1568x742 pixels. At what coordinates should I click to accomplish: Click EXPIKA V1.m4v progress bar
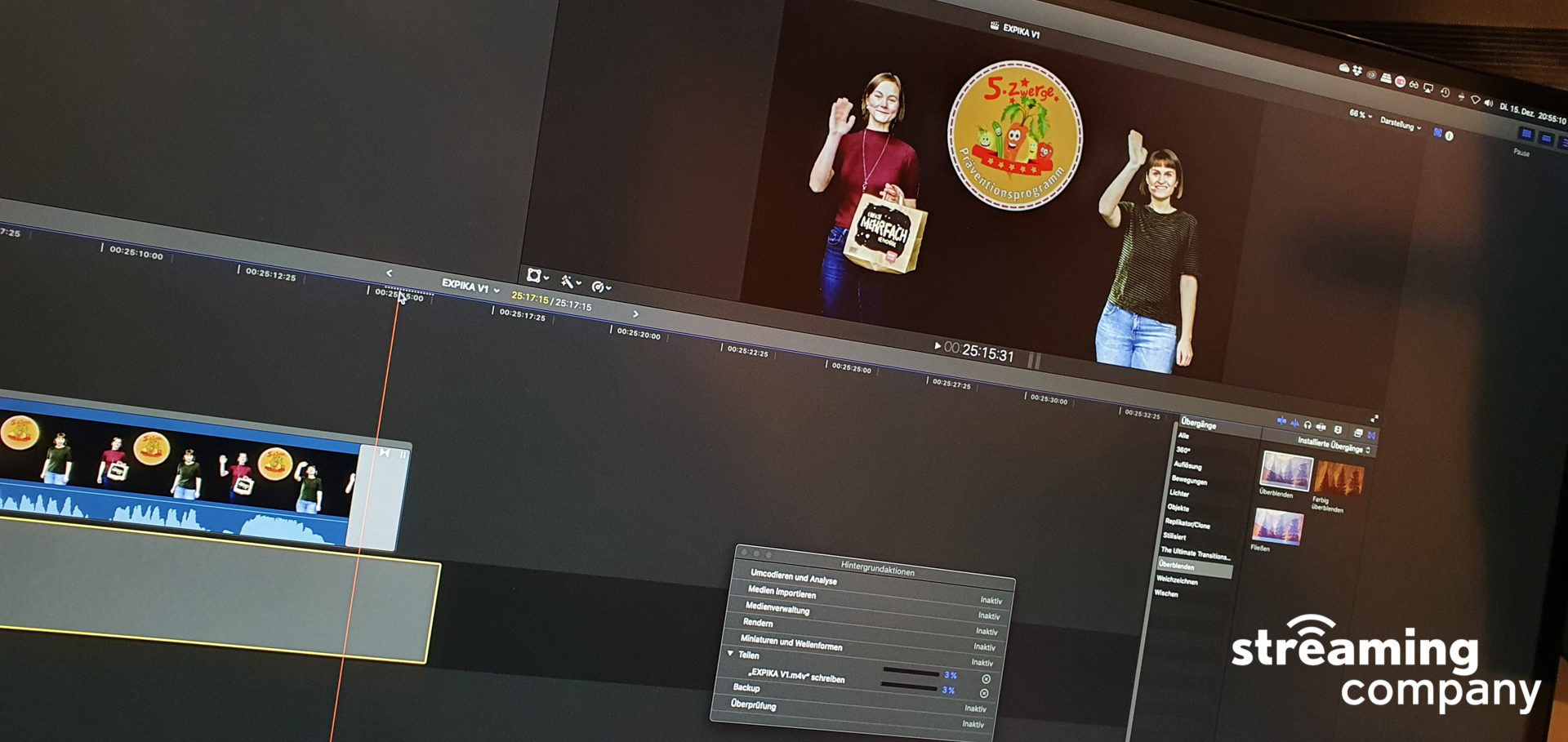(909, 686)
